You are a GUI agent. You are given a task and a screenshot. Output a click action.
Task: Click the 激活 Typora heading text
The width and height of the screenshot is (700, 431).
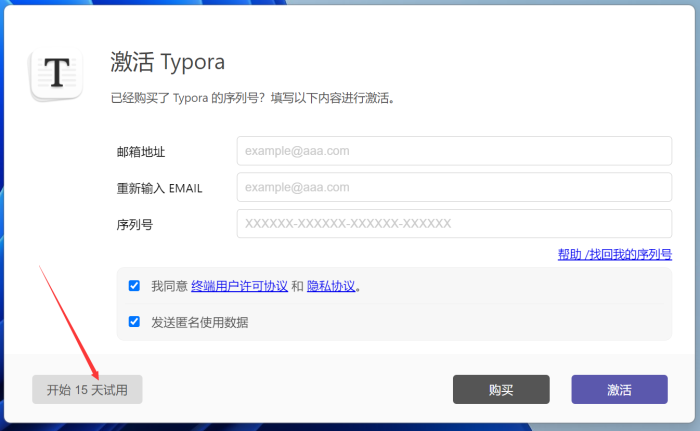(x=167, y=62)
